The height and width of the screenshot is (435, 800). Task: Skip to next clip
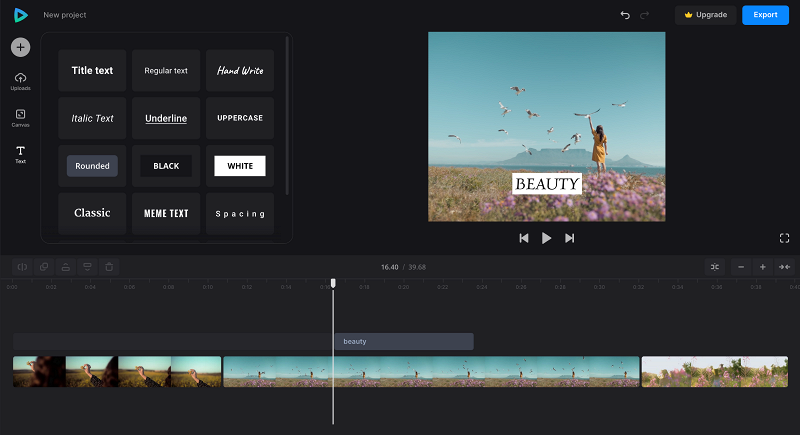click(569, 238)
